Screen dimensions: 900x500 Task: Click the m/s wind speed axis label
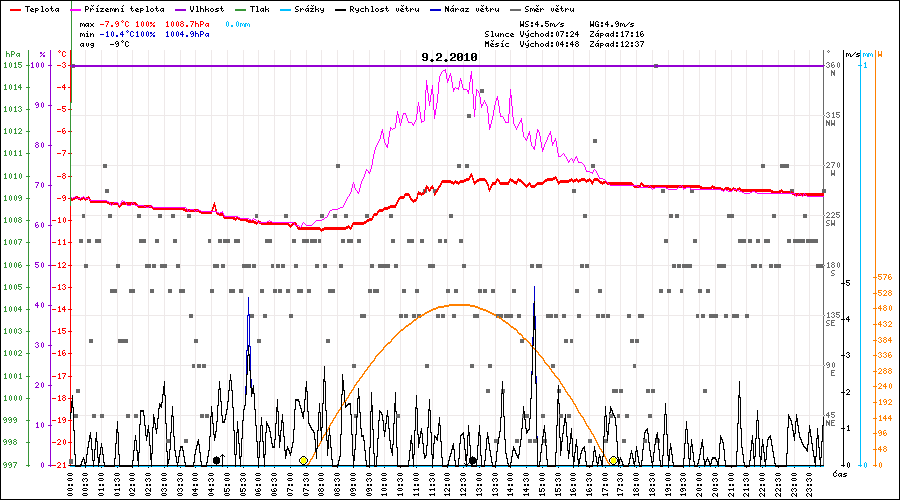point(851,54)
